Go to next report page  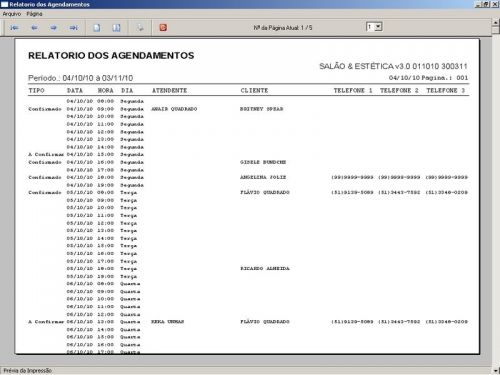[x=54, y=28]
